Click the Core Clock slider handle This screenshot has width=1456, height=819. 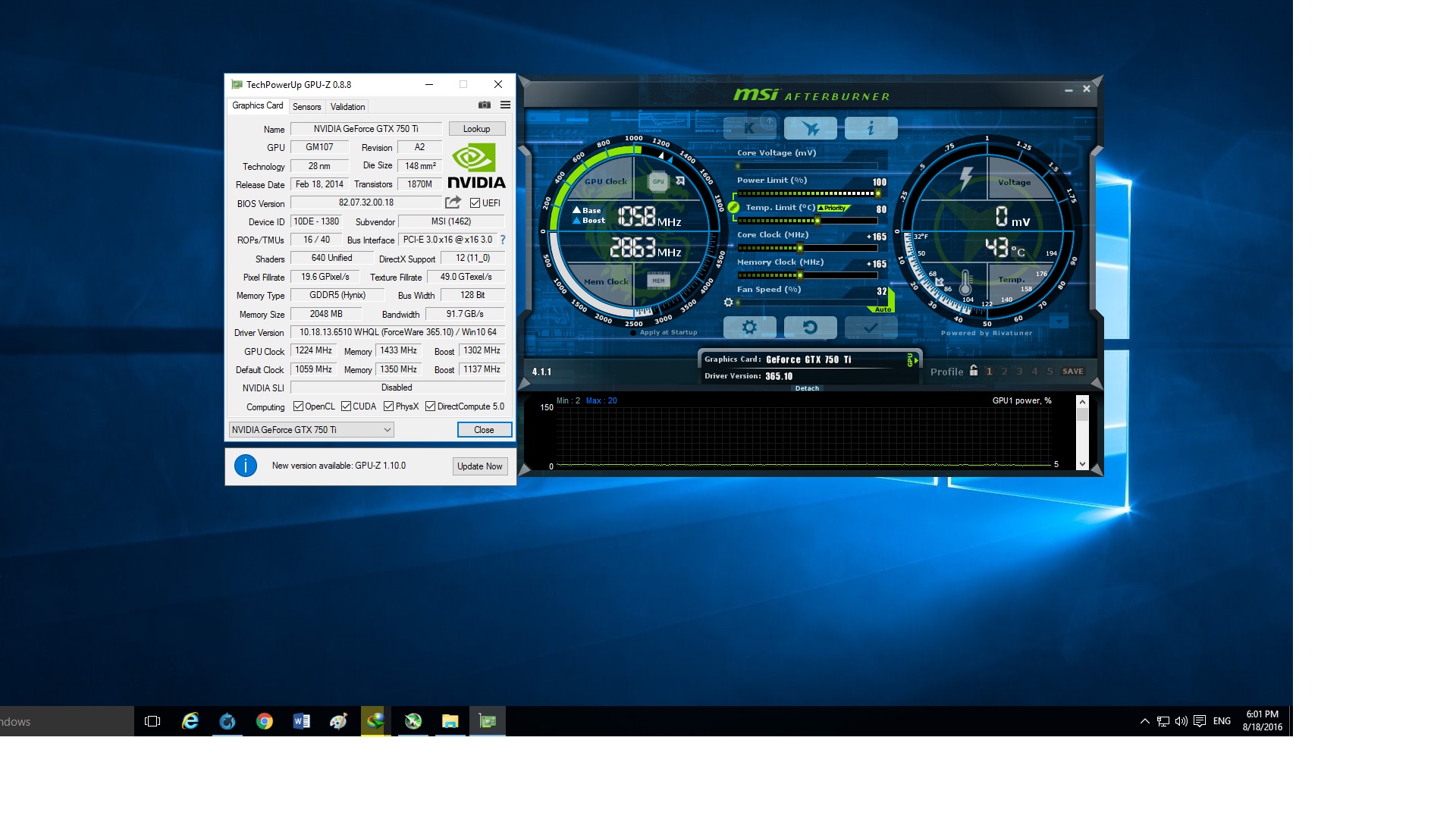(x=799, y=248)
